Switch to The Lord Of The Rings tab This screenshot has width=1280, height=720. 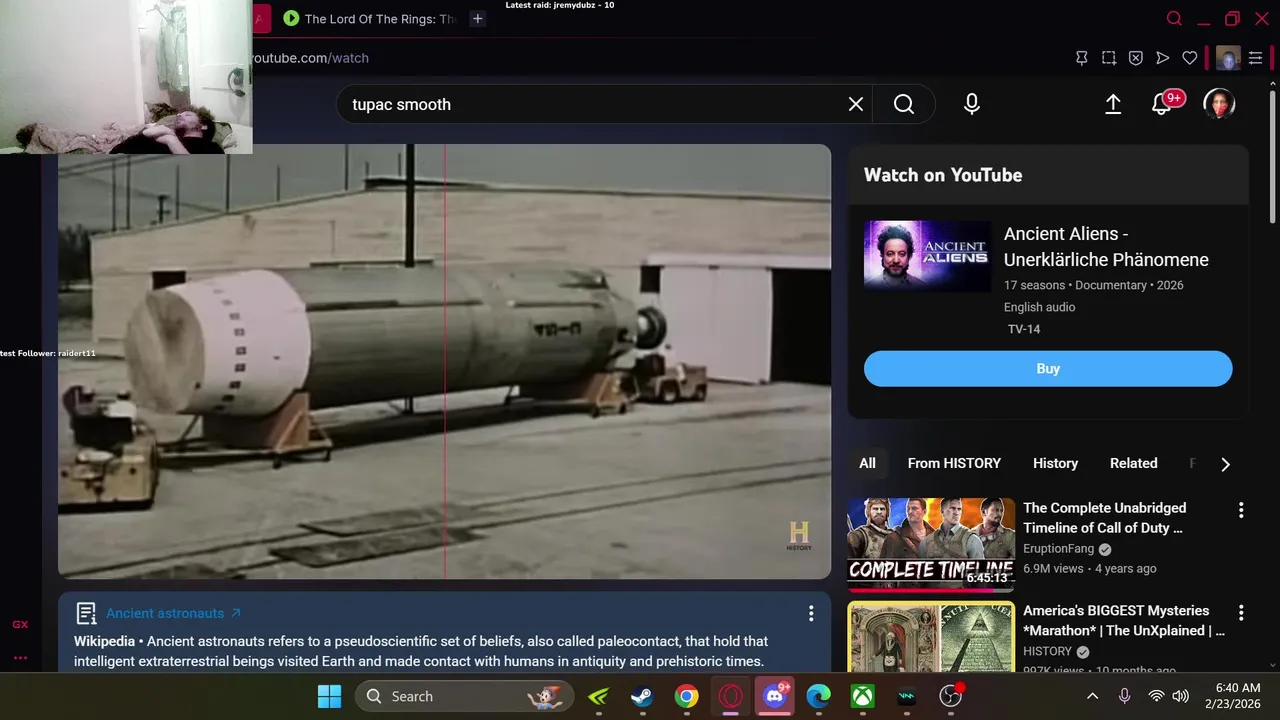pyautogui.click(x=370, y=19)
